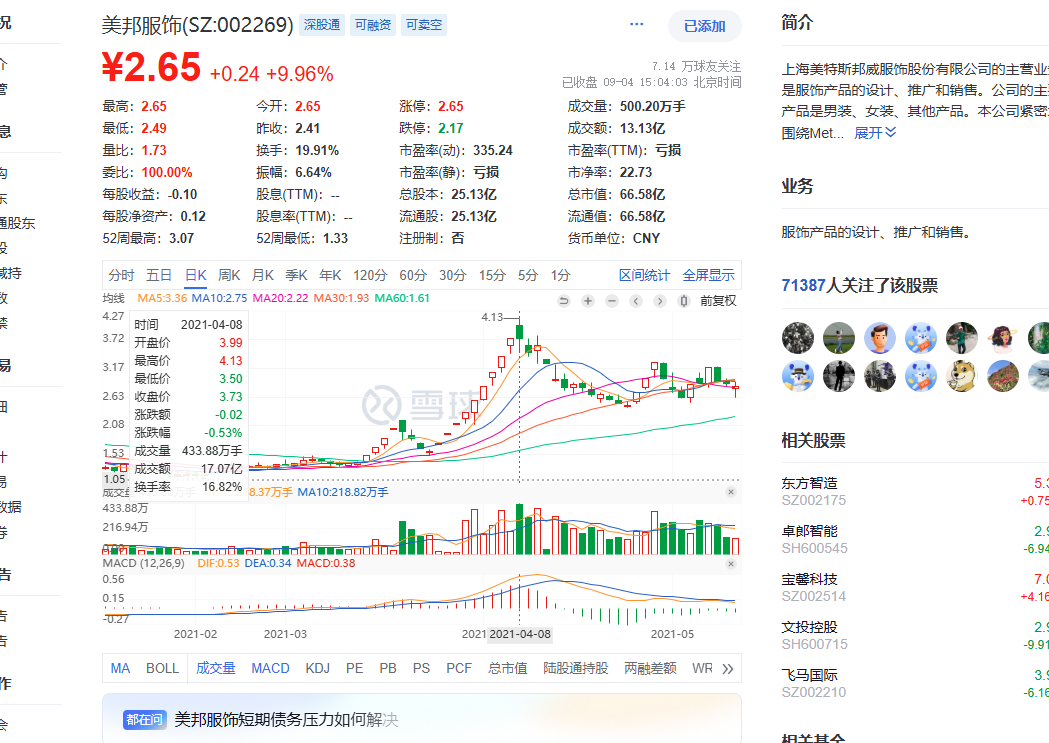Toggle the 陆股通持股 indicator
The image size is (1049, 743).
(576, 669)
